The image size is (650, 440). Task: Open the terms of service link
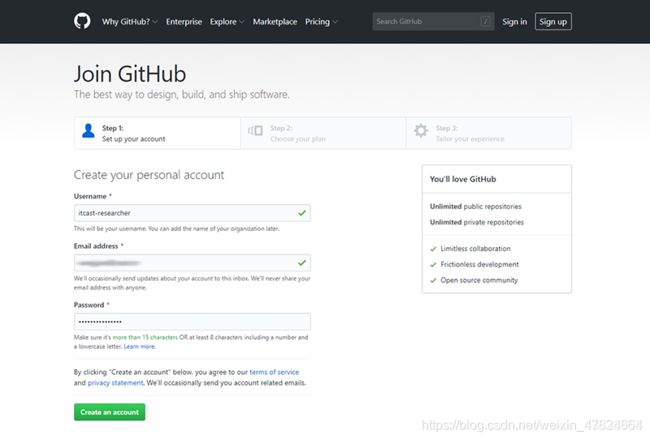[x=274, y=372]
